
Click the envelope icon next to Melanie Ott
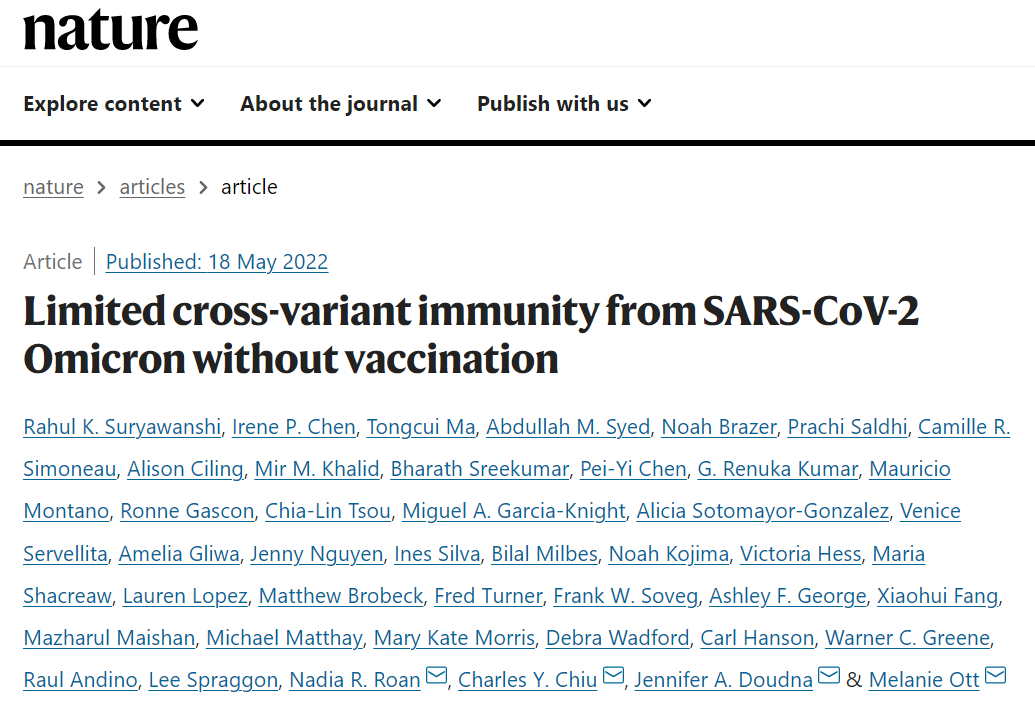pos(995,676)
